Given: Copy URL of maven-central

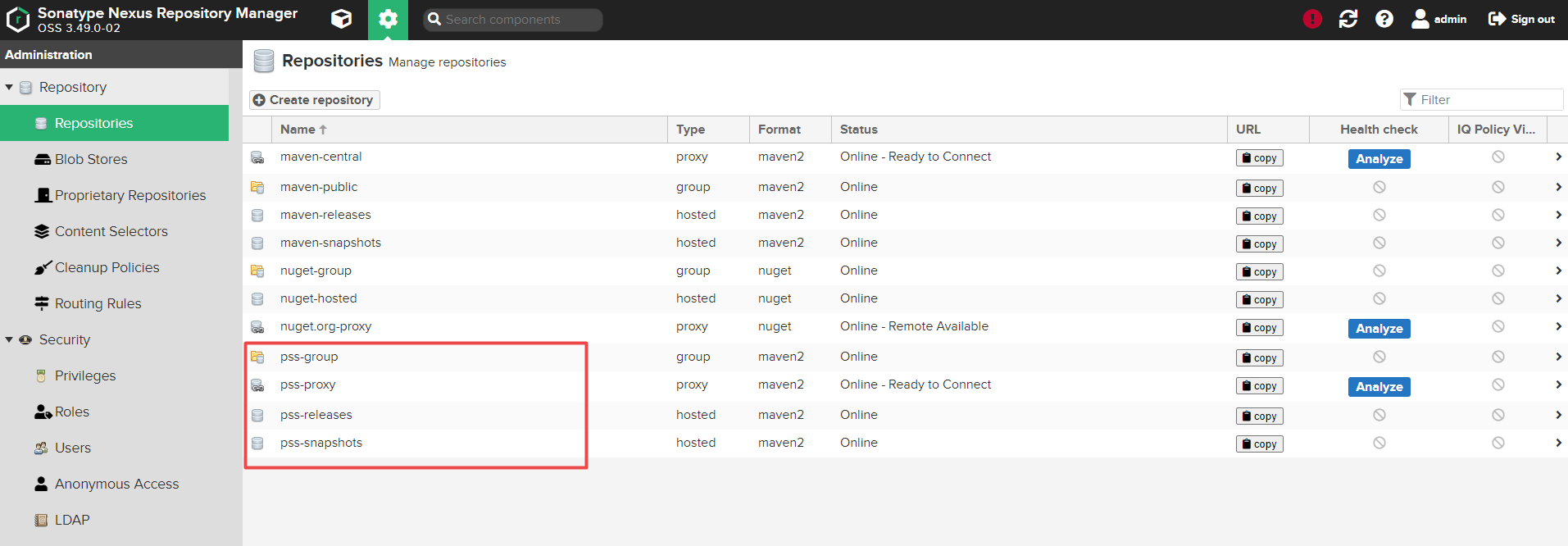Looking at the screenshot, I should click(1259, 158).
